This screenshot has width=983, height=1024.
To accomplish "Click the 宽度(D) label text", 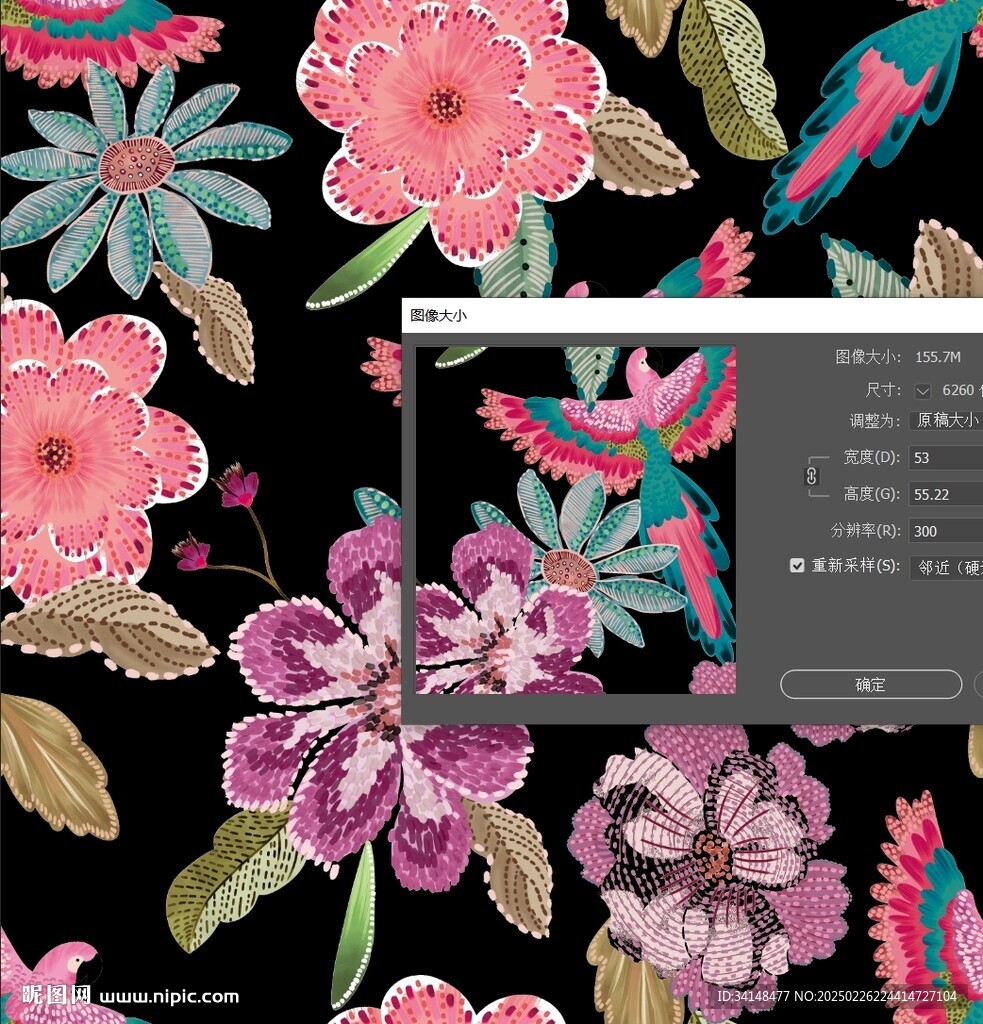I will click(871, 458).
